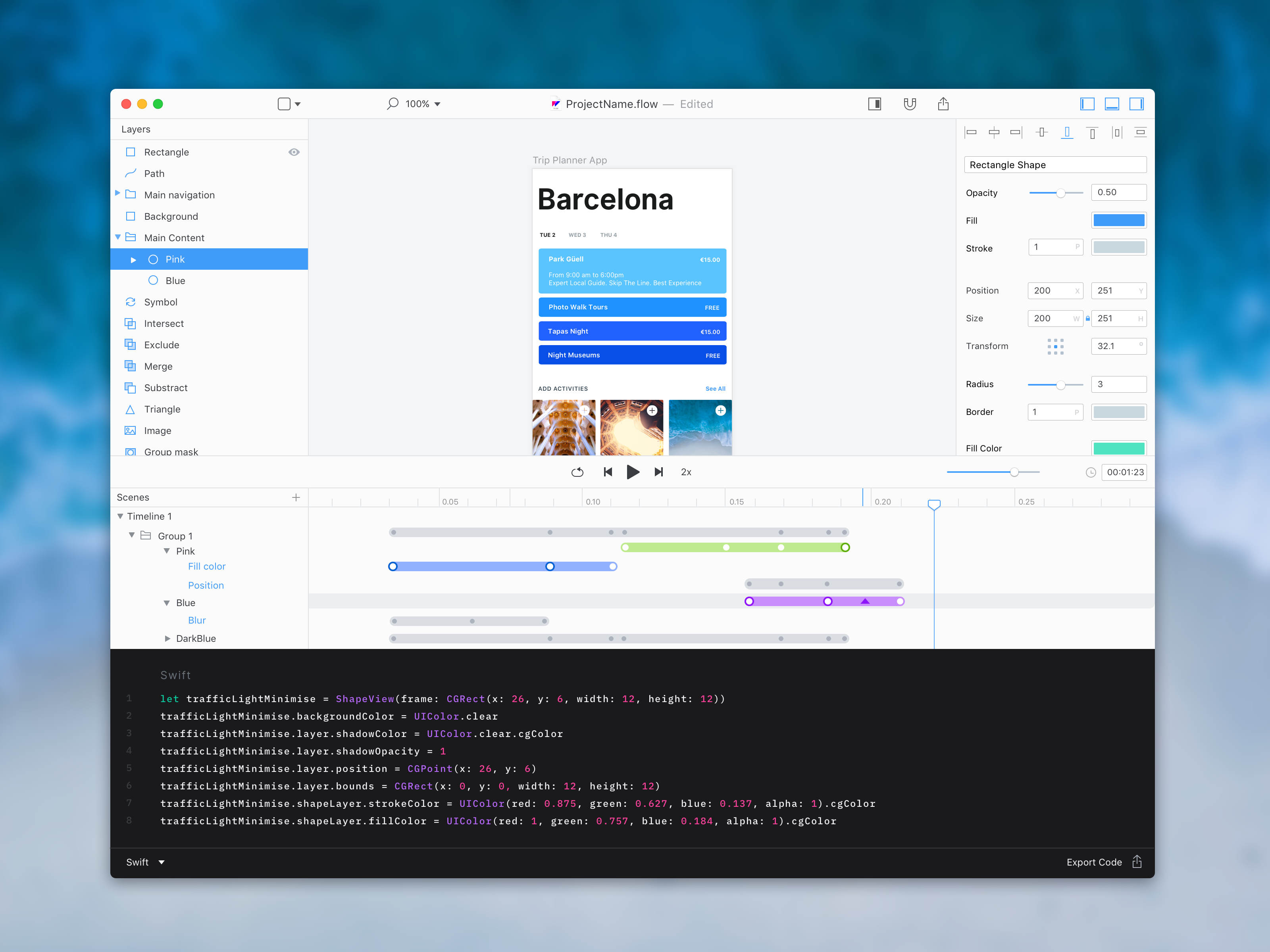Click the align top edges icon
Image resolution: width=1270 pixels, height=952 pixels.
click(x=1092, y=132)
